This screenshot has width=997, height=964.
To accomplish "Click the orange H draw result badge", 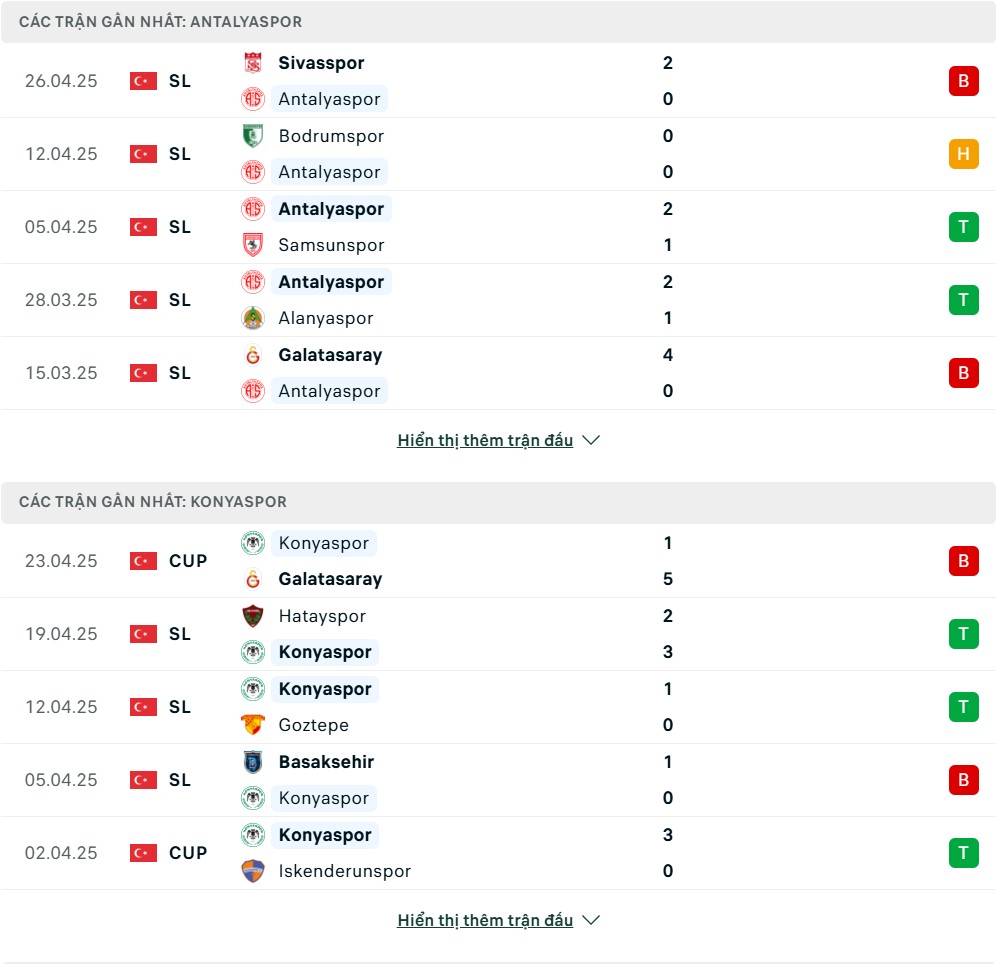I will (963, 154).
